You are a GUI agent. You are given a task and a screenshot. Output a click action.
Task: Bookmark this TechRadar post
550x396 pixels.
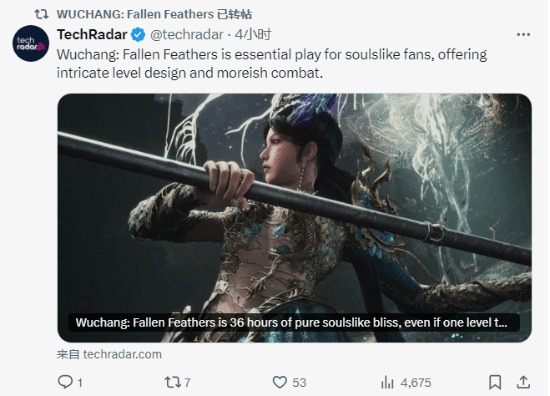point(495,382)
